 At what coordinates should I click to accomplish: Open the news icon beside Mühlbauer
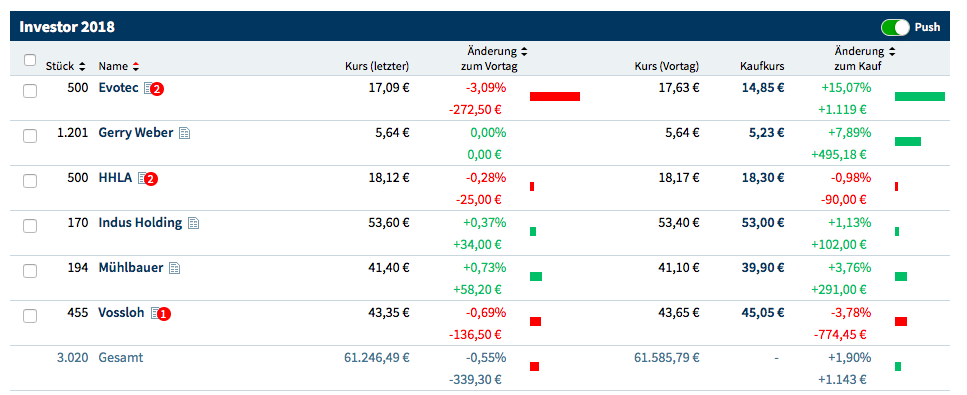175,268
